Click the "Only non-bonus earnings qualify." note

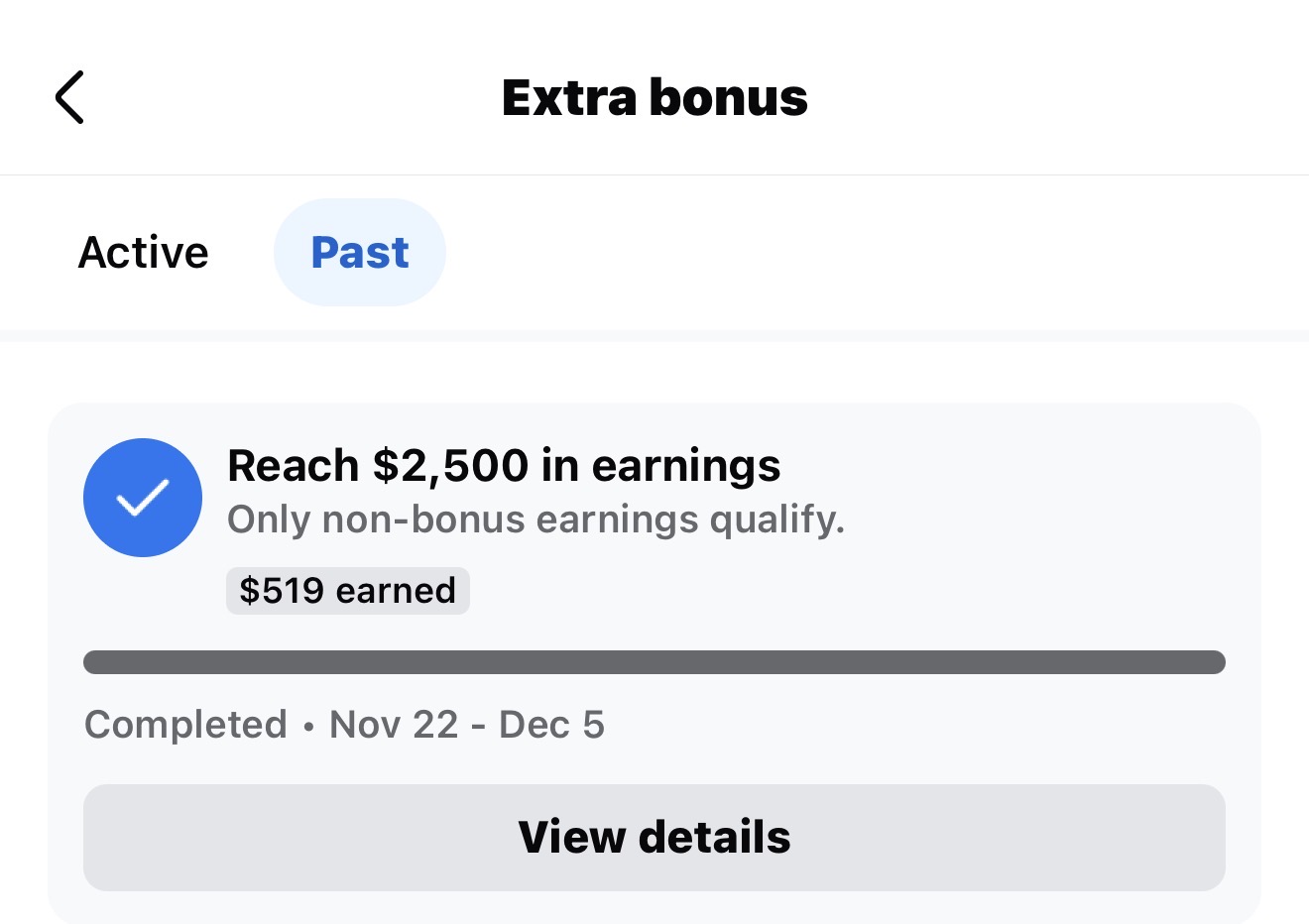coord(535,520)
